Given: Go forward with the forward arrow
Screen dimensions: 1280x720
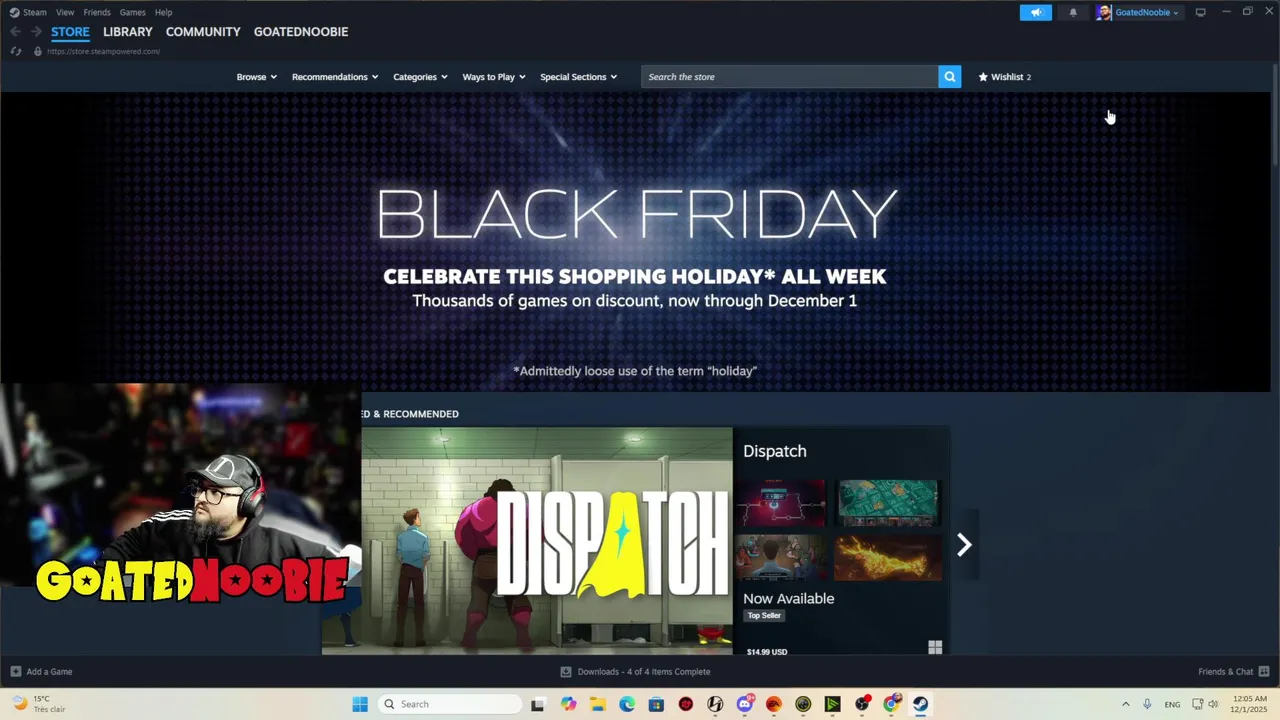Looking at the screenshot, I should [36, 32].
